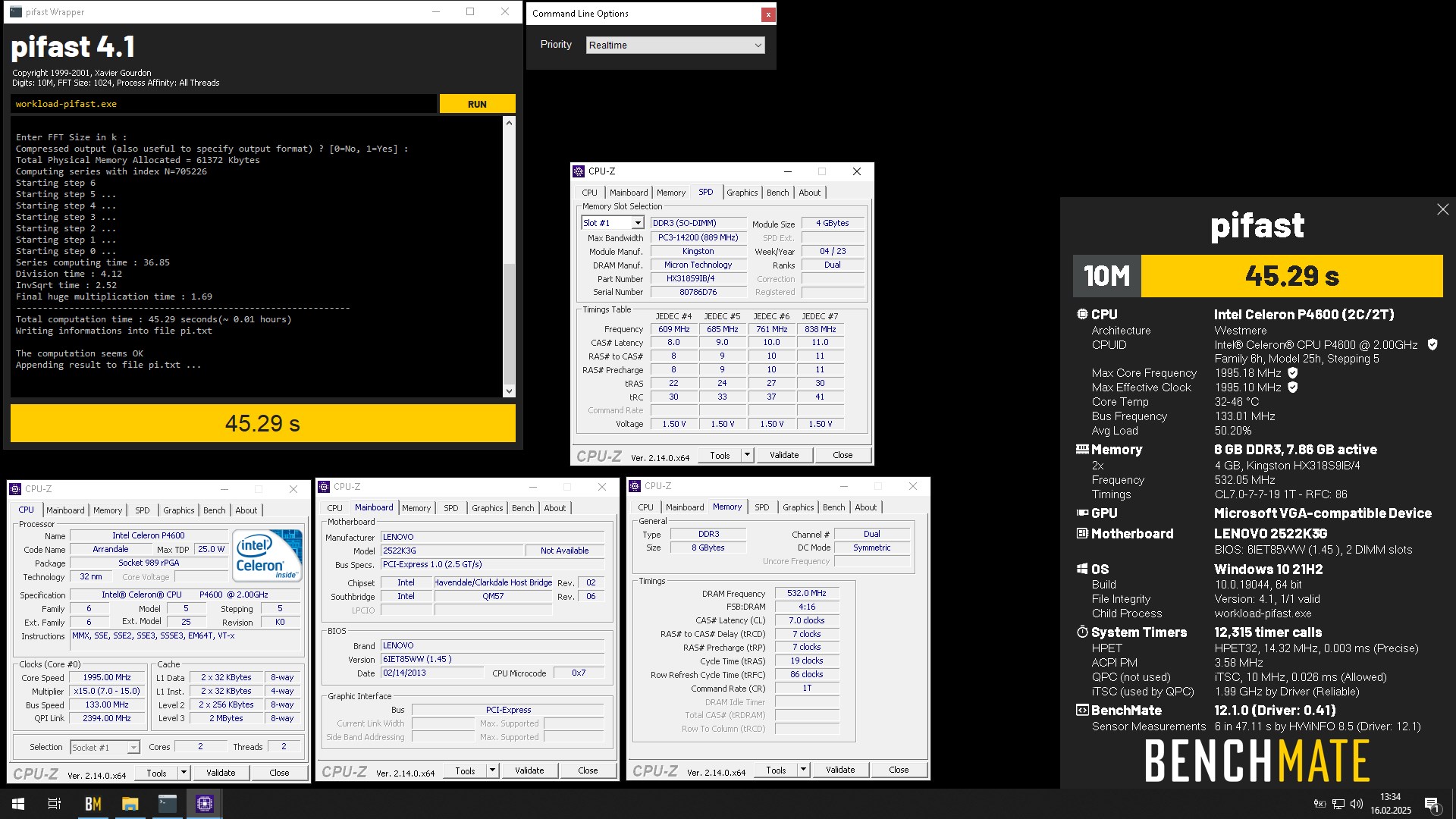This screenshot has width=1456, height=819.
Task: Click the yellow RUN button
Action: click(x=477, y=104)
